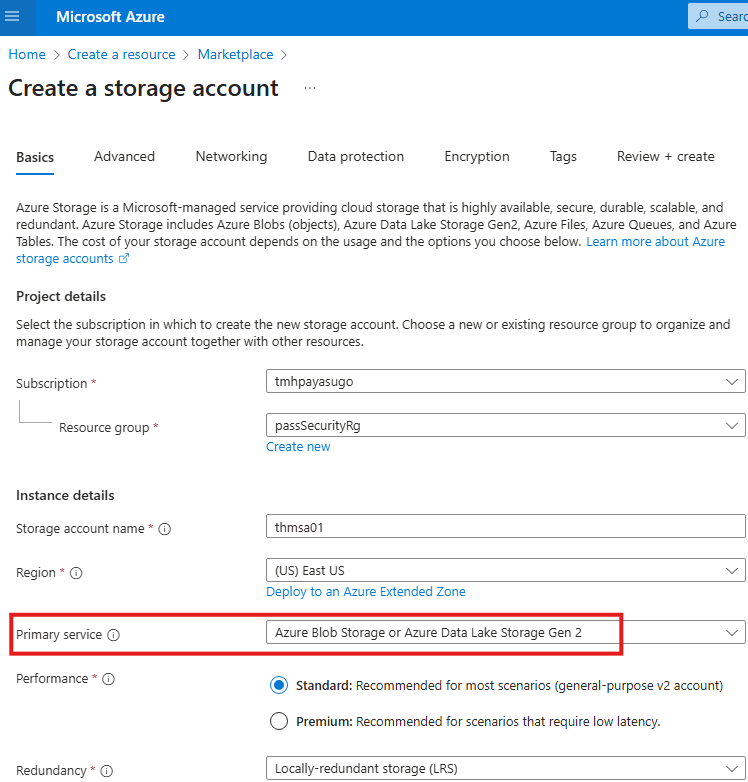The image size is (748, 782).
Task: Go to the Data protection tab
Action: (356, 157)
